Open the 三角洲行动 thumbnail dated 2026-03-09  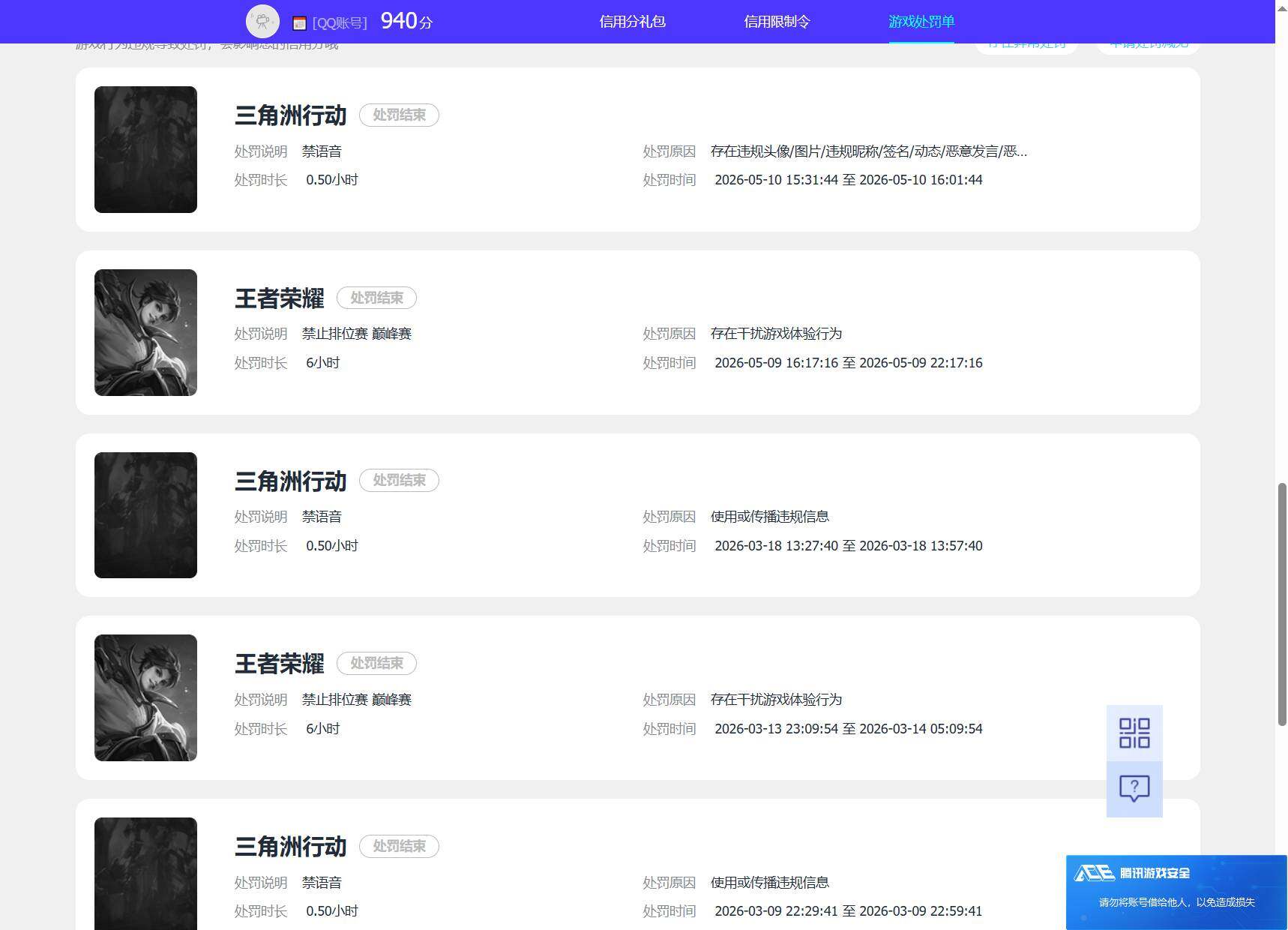[x=145, y=874]
